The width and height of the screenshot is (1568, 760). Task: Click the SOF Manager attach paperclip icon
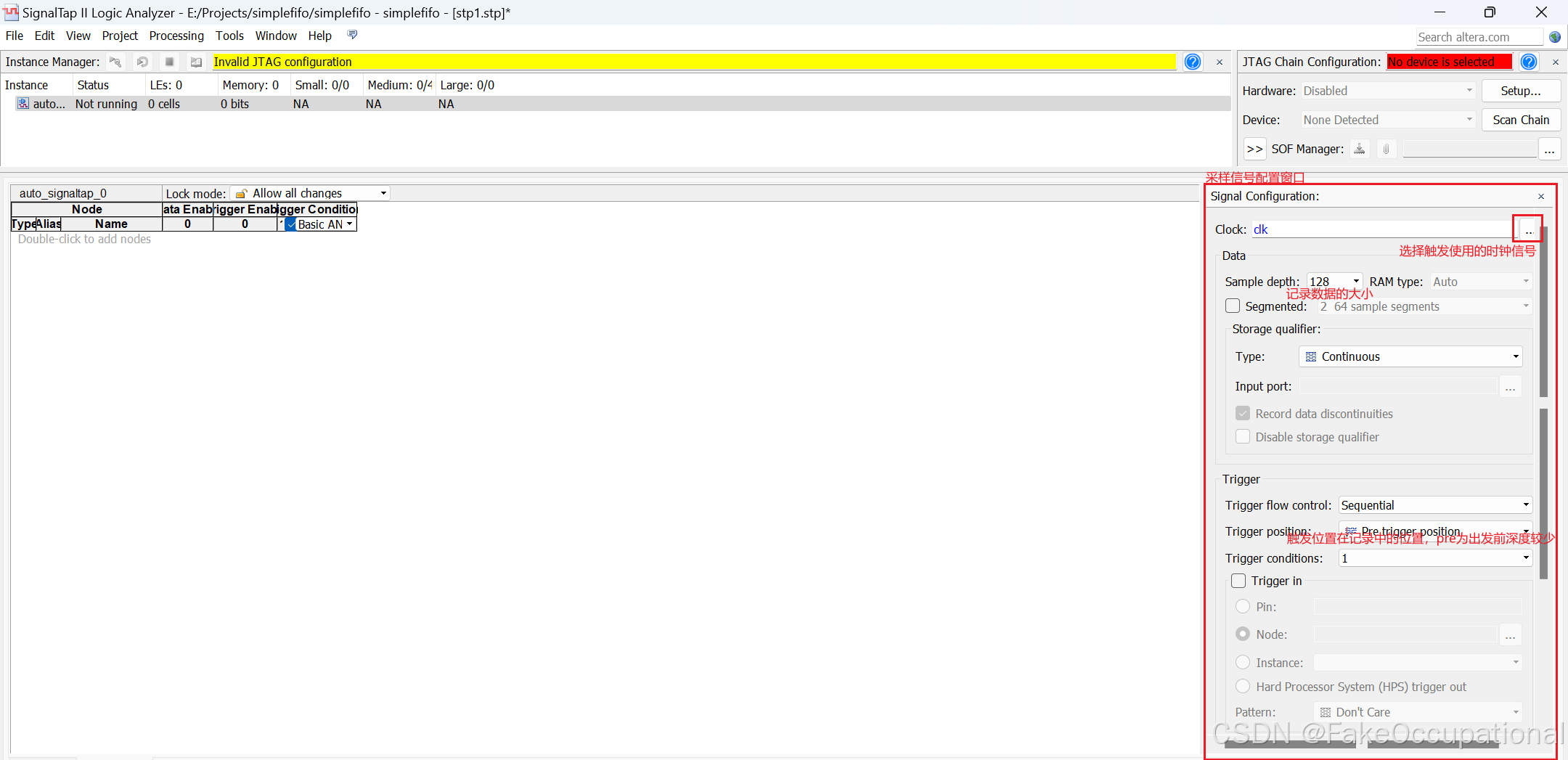point(1387,149)
